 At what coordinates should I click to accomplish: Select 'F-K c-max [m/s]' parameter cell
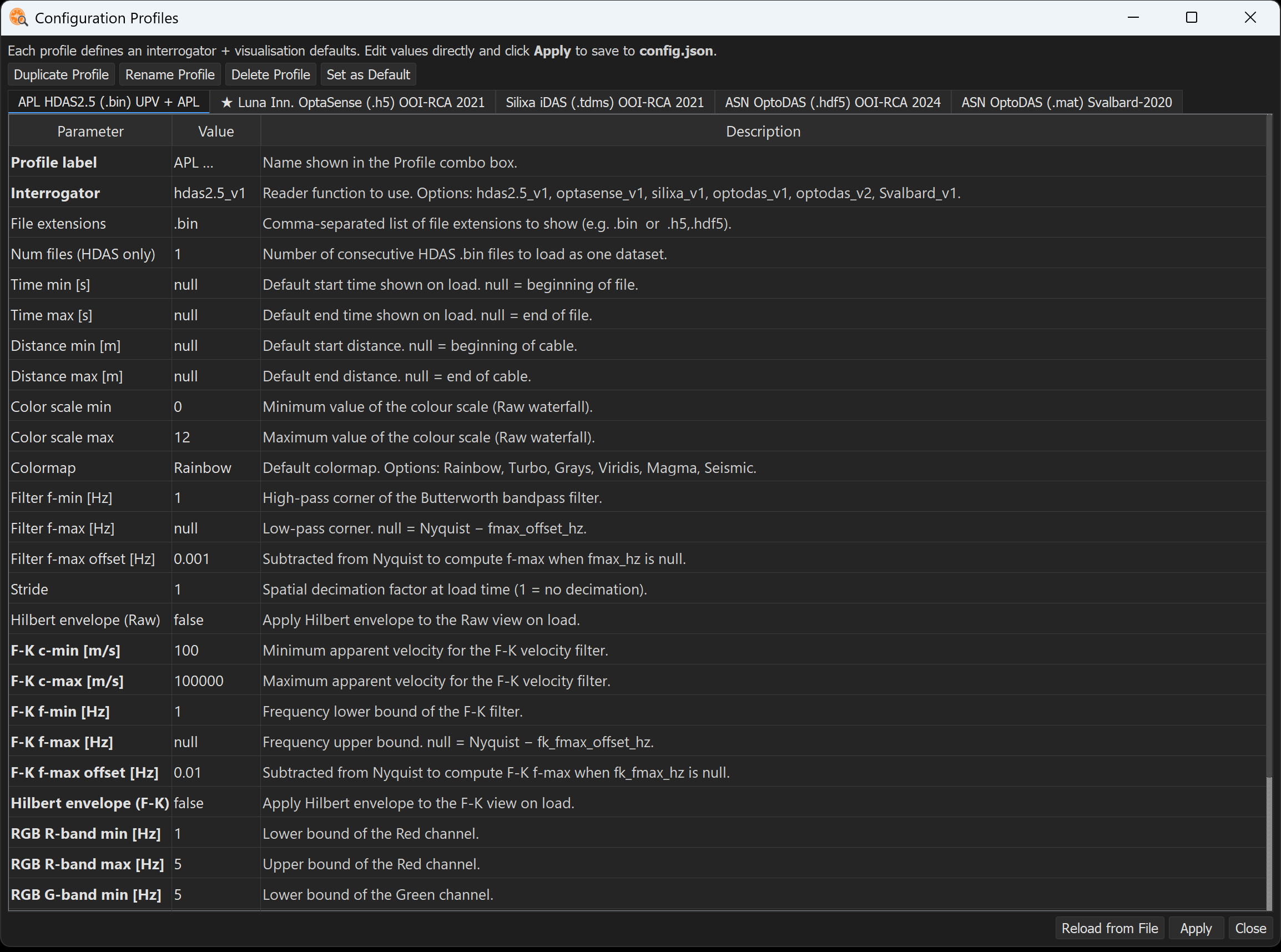[90, 681]
